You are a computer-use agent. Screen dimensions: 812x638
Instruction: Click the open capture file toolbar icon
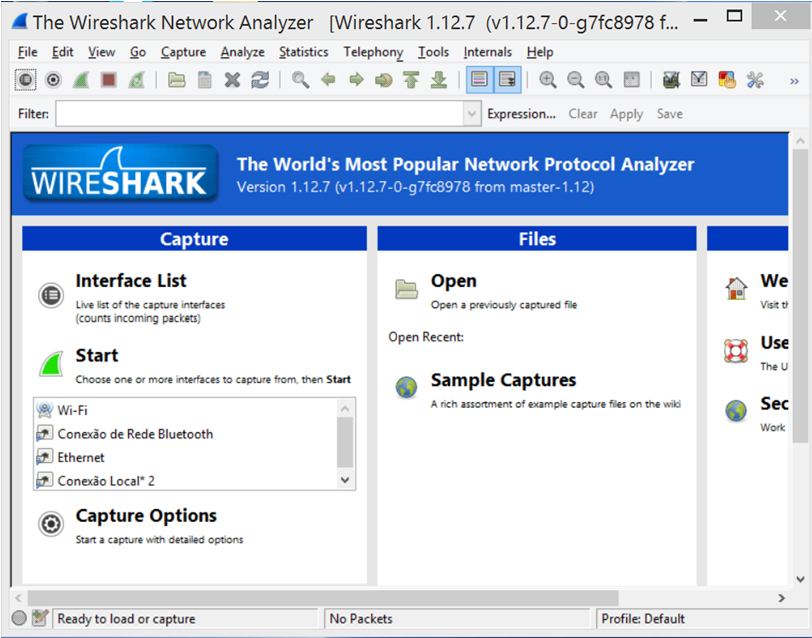[177, 80]
